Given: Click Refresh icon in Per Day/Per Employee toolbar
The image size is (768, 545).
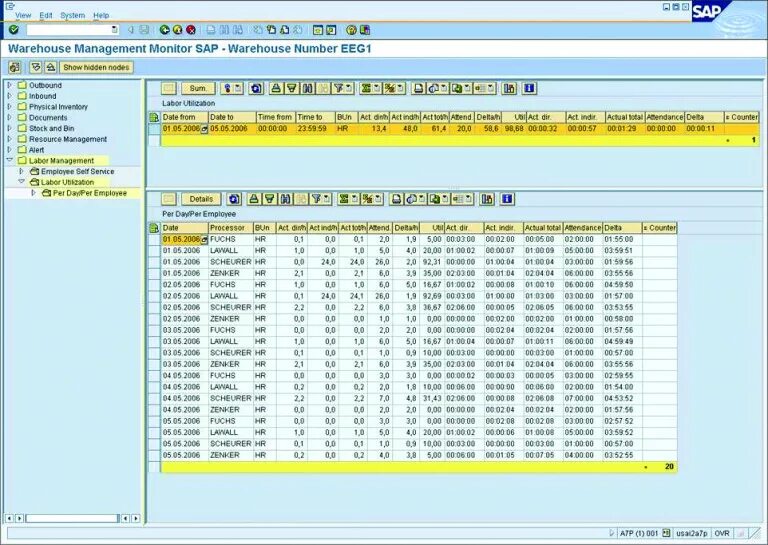Looking at the screenshot, I should coord(234,199).
